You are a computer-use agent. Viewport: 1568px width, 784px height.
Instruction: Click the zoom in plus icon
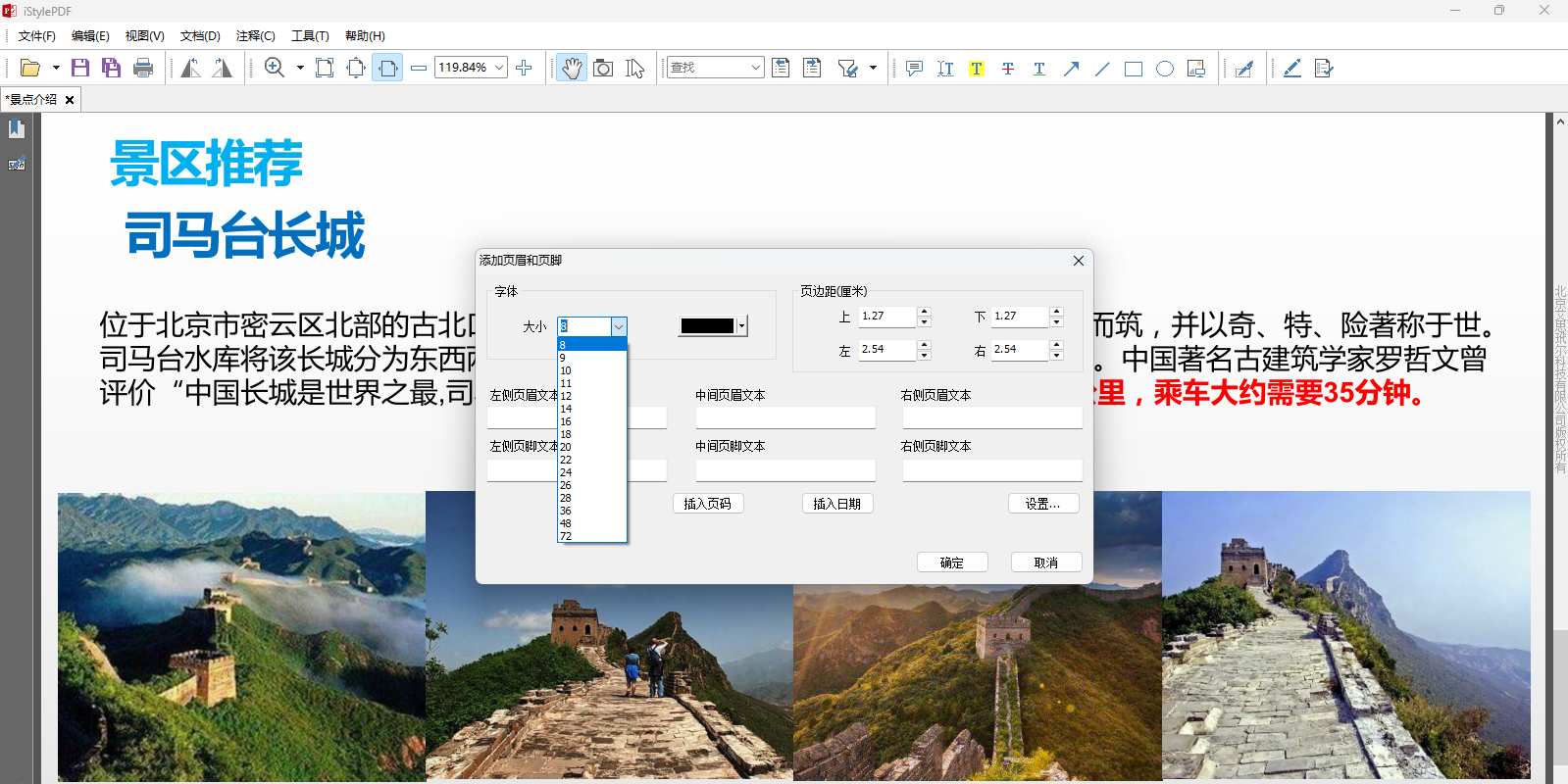pyautogui.click(x=524, y=68)
